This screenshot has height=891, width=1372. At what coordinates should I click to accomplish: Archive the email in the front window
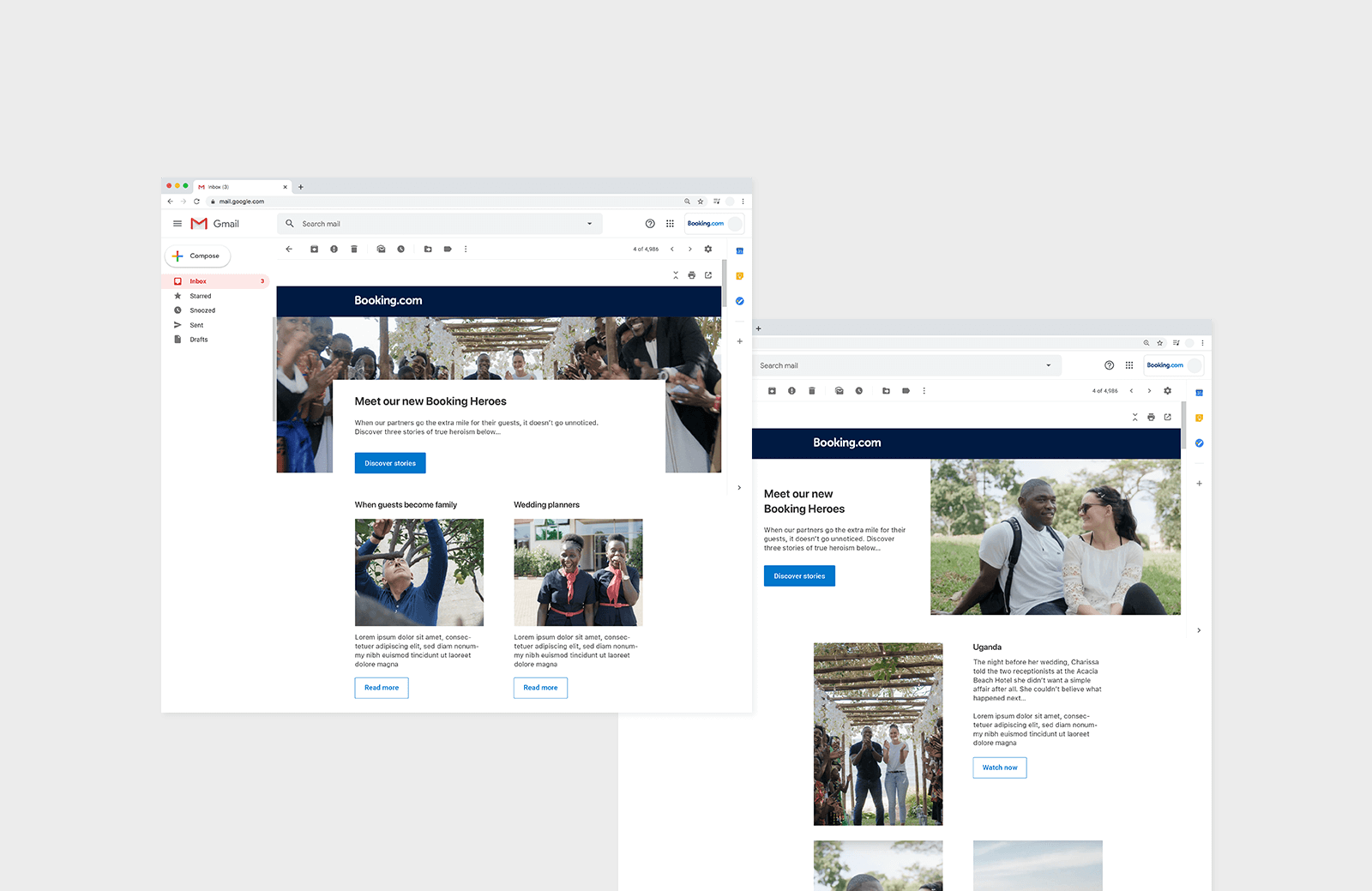pyautogui.click(x=314, y=250)
